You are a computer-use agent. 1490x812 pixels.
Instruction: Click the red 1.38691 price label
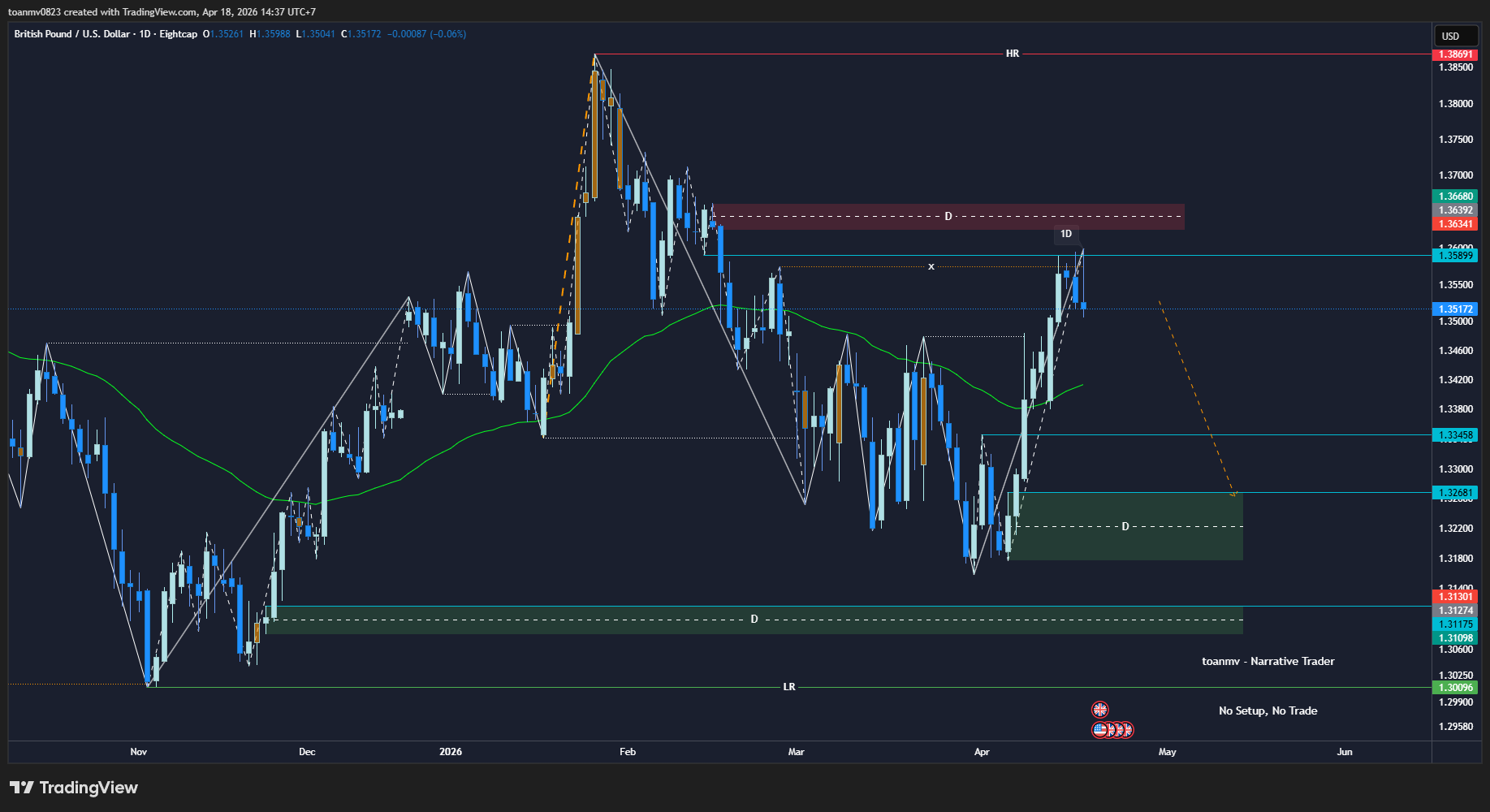click(x=1455, y=54)
